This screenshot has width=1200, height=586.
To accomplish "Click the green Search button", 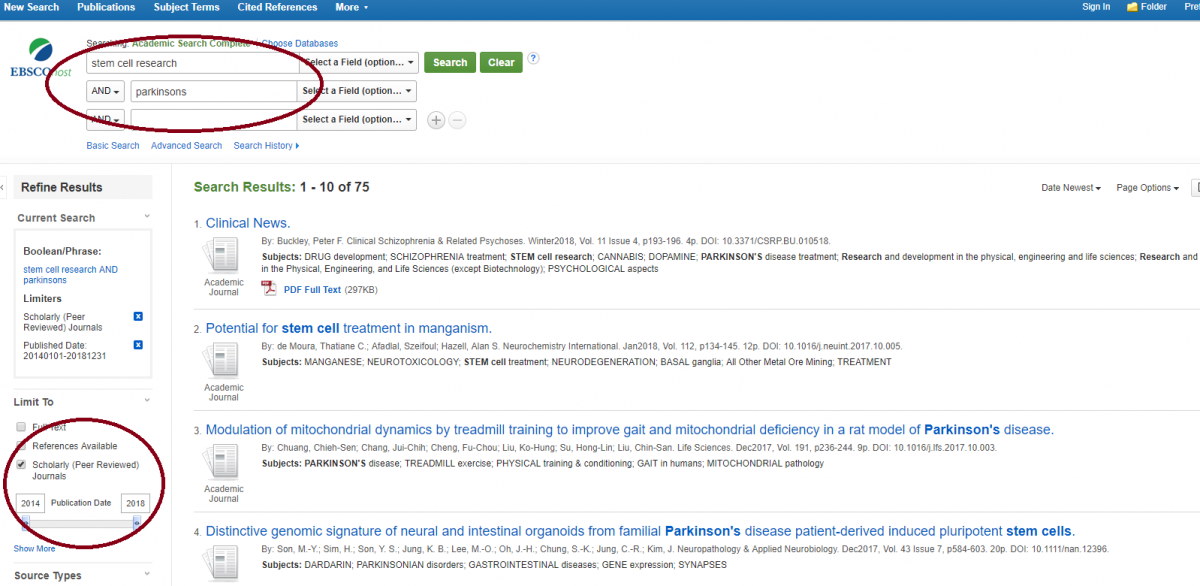I will [449, 63].
